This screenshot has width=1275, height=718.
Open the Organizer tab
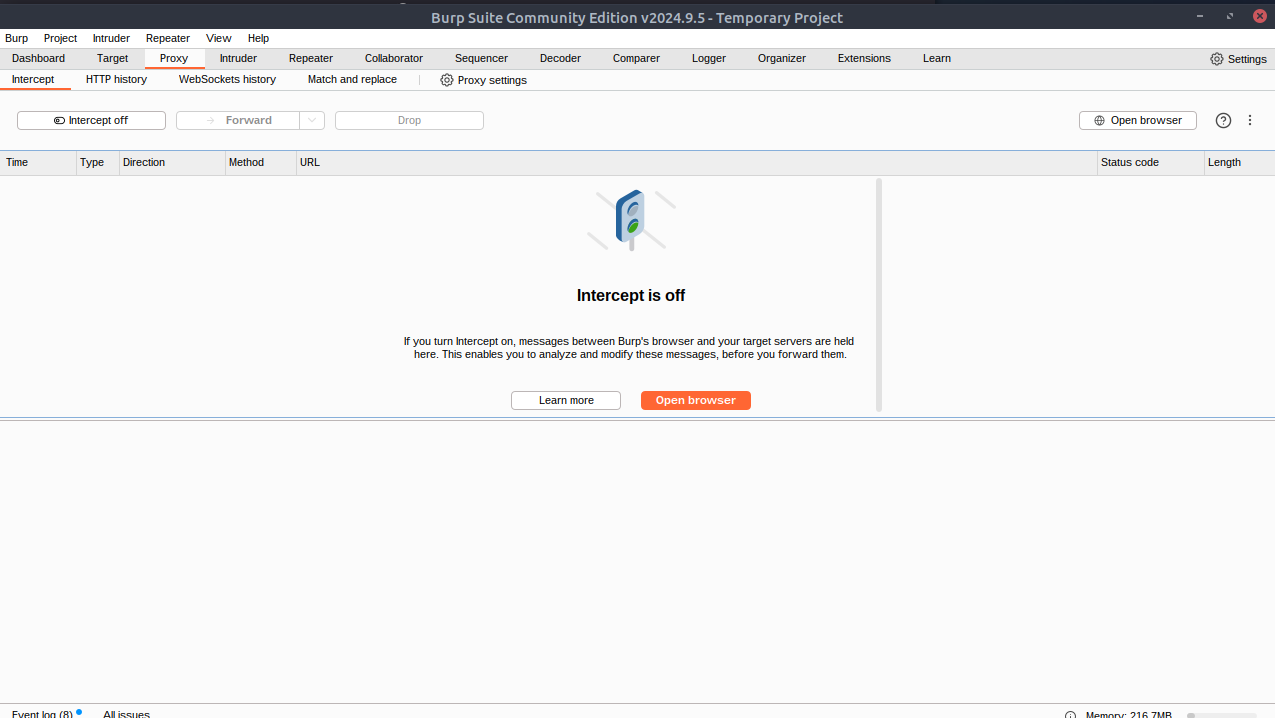tap(782, 58)
